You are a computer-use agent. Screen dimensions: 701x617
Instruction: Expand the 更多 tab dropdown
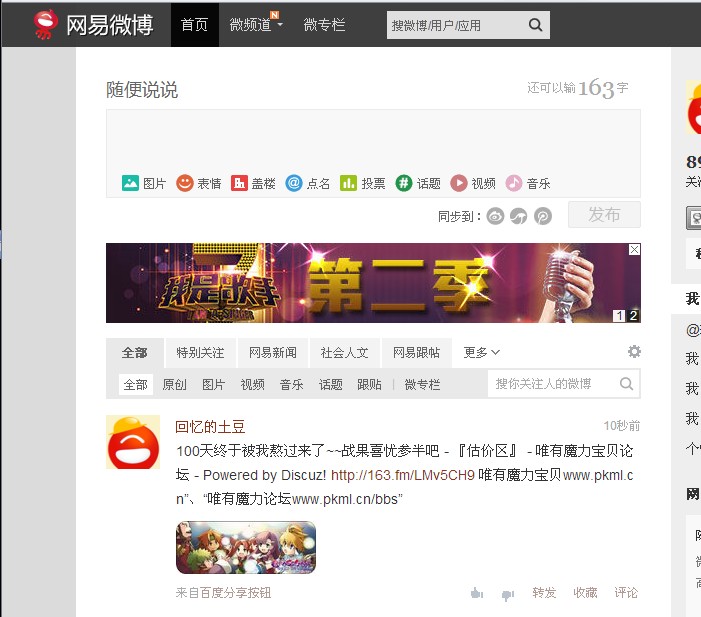[x=481, y=352]
